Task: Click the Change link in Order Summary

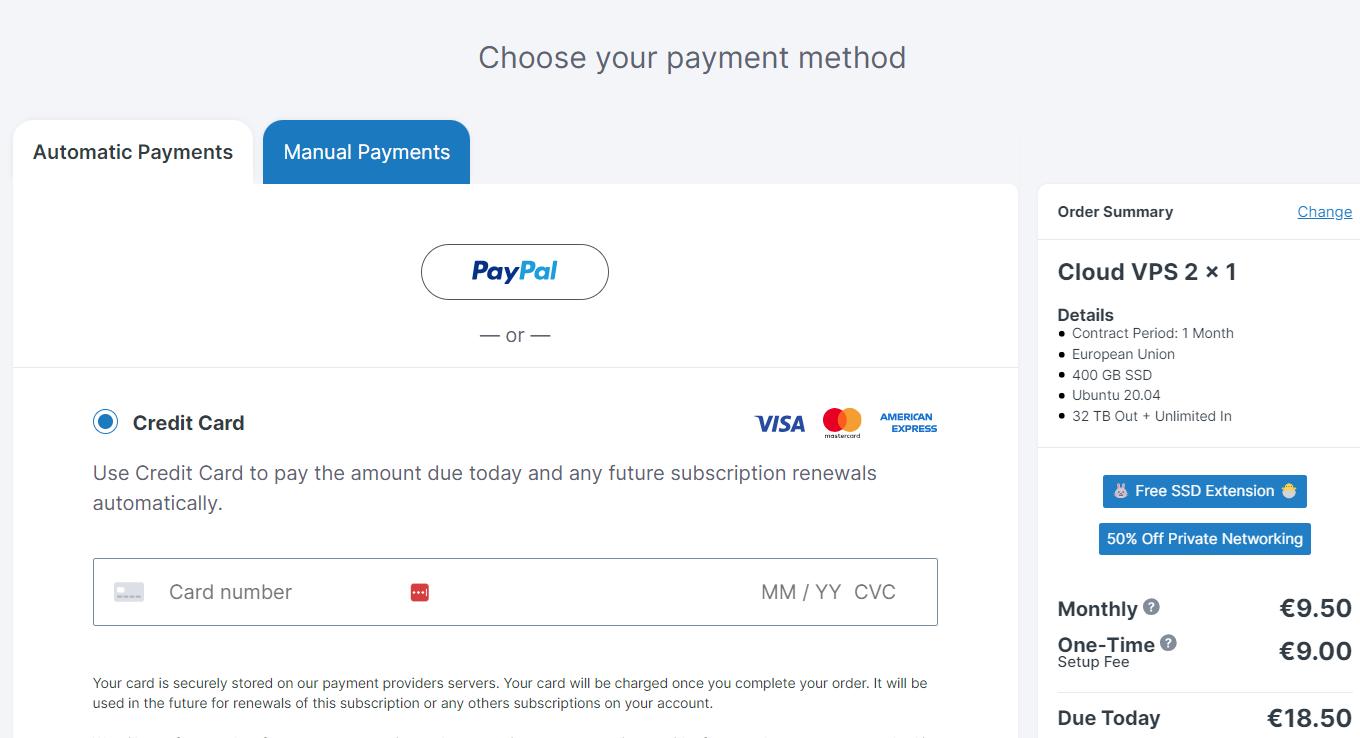Action: point(1324,212)
